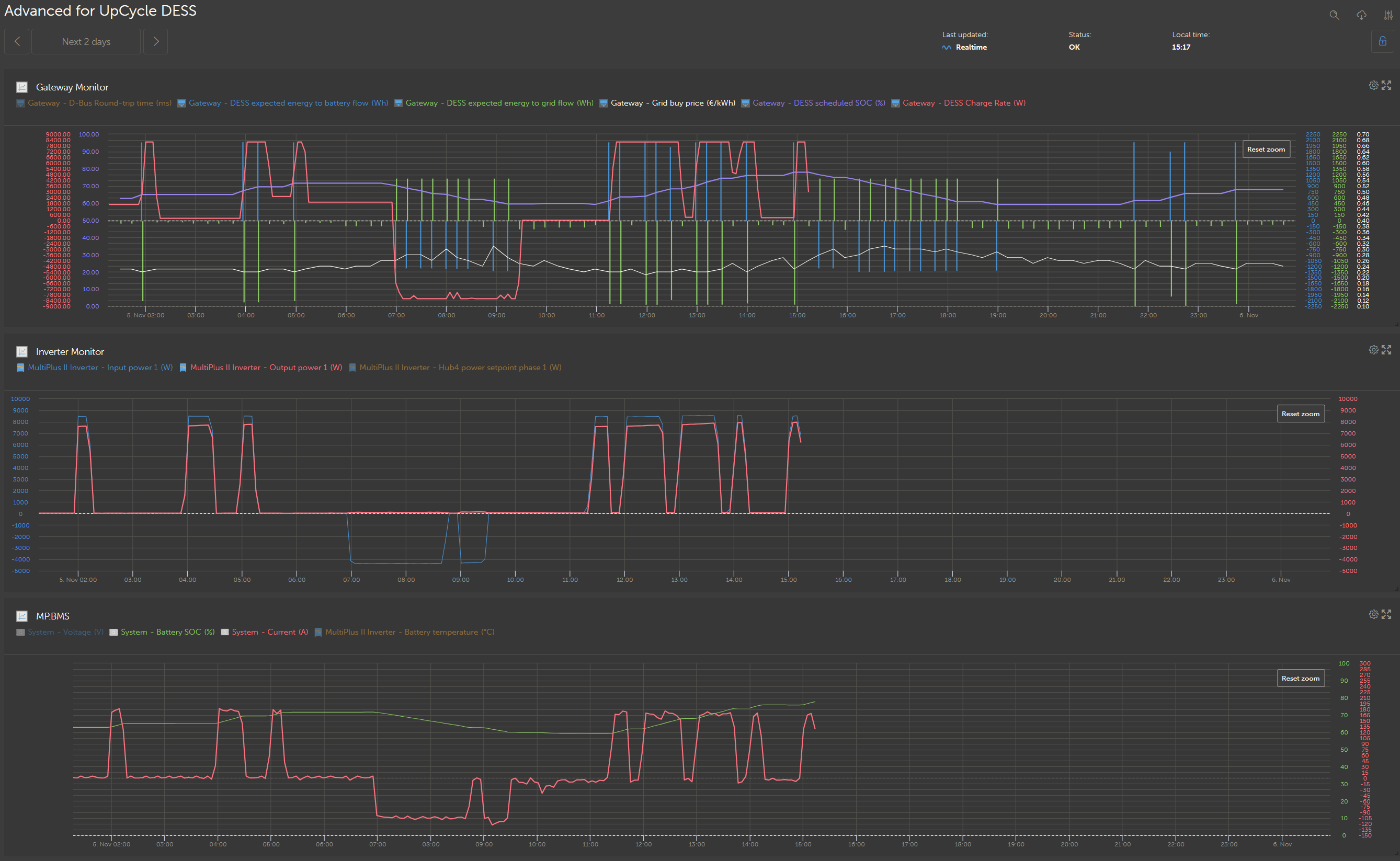
Task: Click the cloud download data icon
Action: [x=1361, y=15]
